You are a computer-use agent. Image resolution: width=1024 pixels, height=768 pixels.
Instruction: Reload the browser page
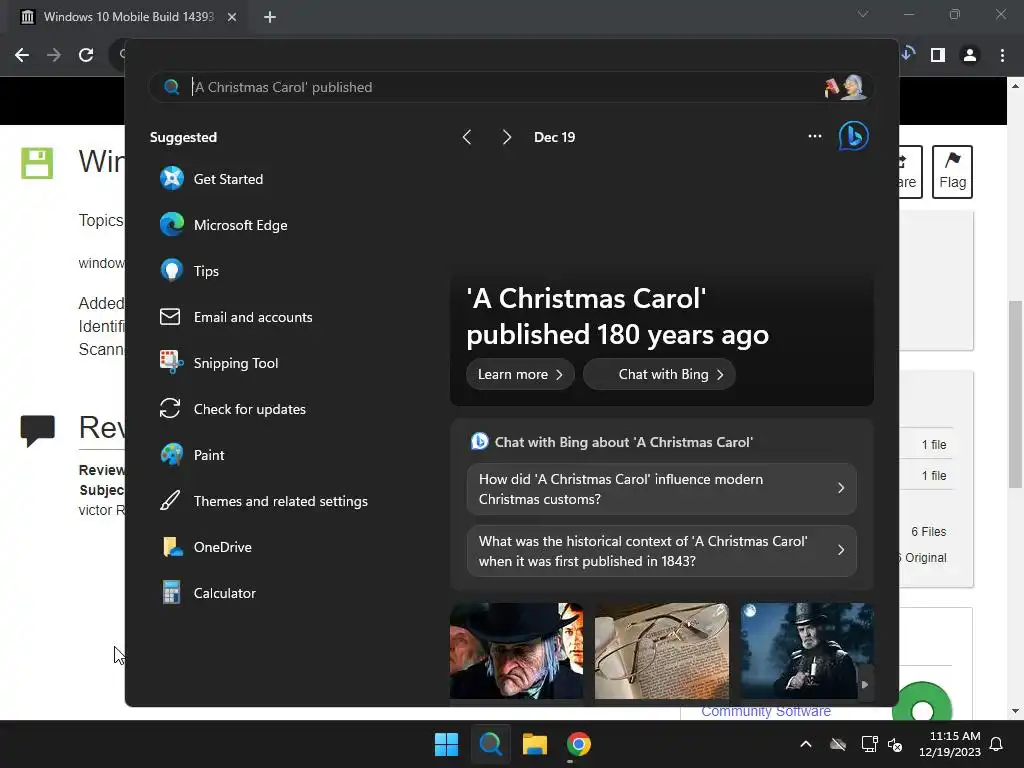pos(86,55)
